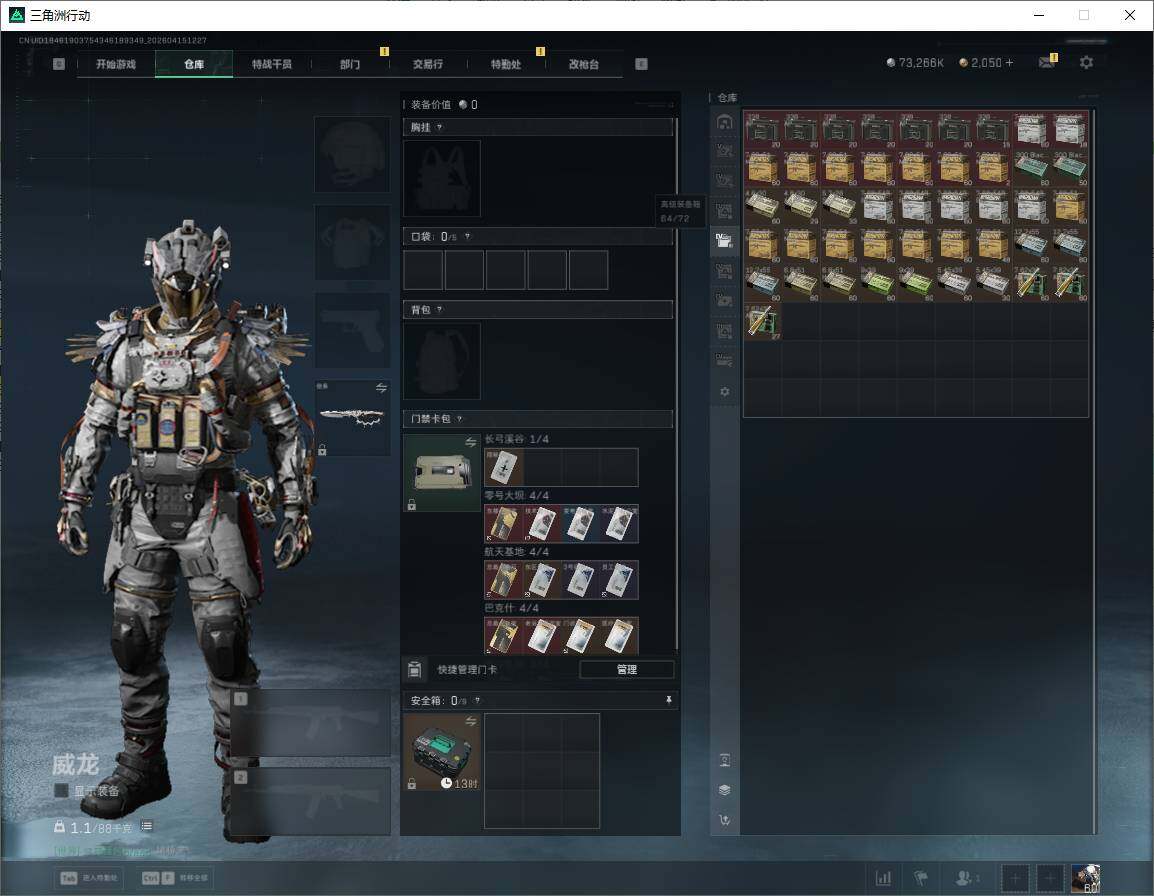Image resolution: width=1154 pixels, height=896 pixels.
Task: Select the empty body armor slot
Action: (353, 242)
